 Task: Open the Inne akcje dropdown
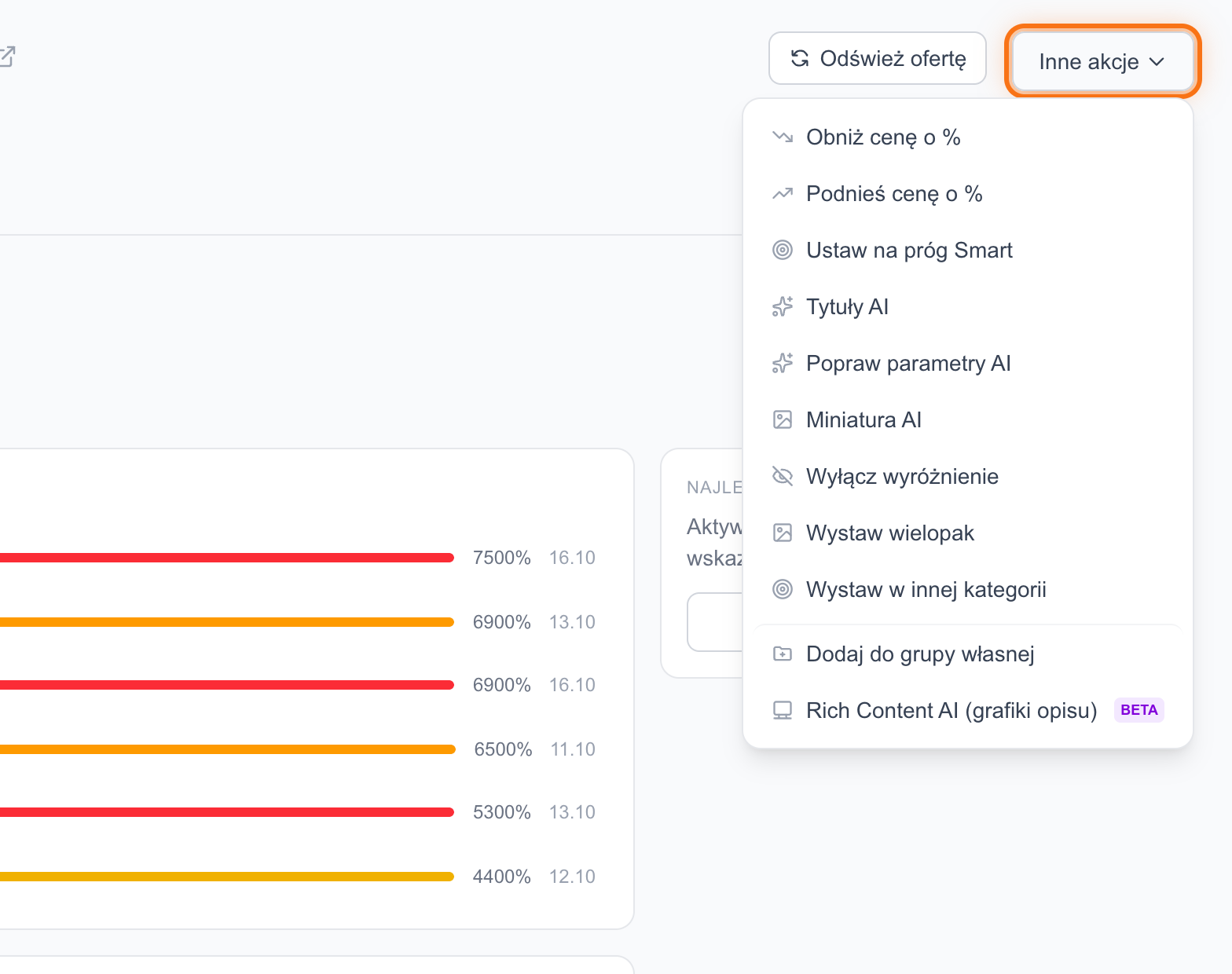click(1102, 61)
